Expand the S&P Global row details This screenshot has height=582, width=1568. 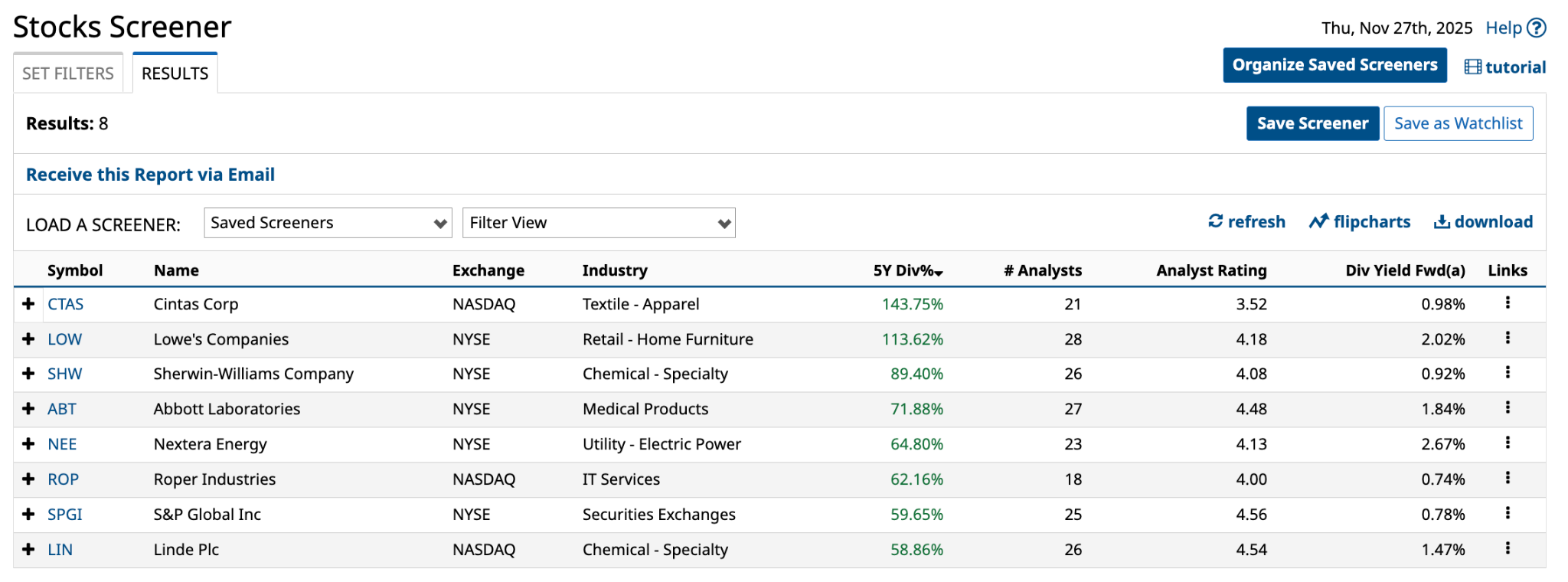29,515
